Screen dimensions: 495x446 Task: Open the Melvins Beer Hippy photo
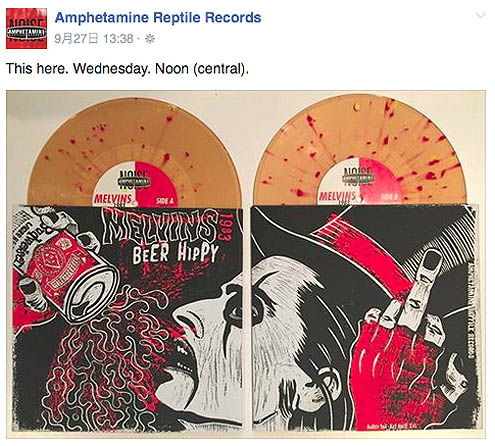click(x=246, y=264)
